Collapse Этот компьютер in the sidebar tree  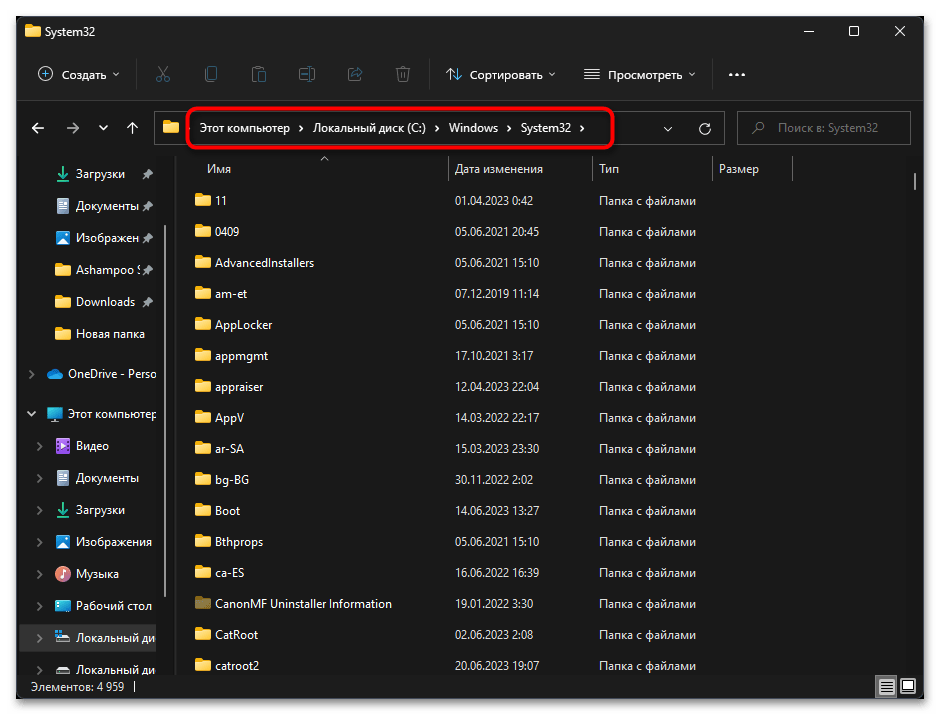pos(30,413)
